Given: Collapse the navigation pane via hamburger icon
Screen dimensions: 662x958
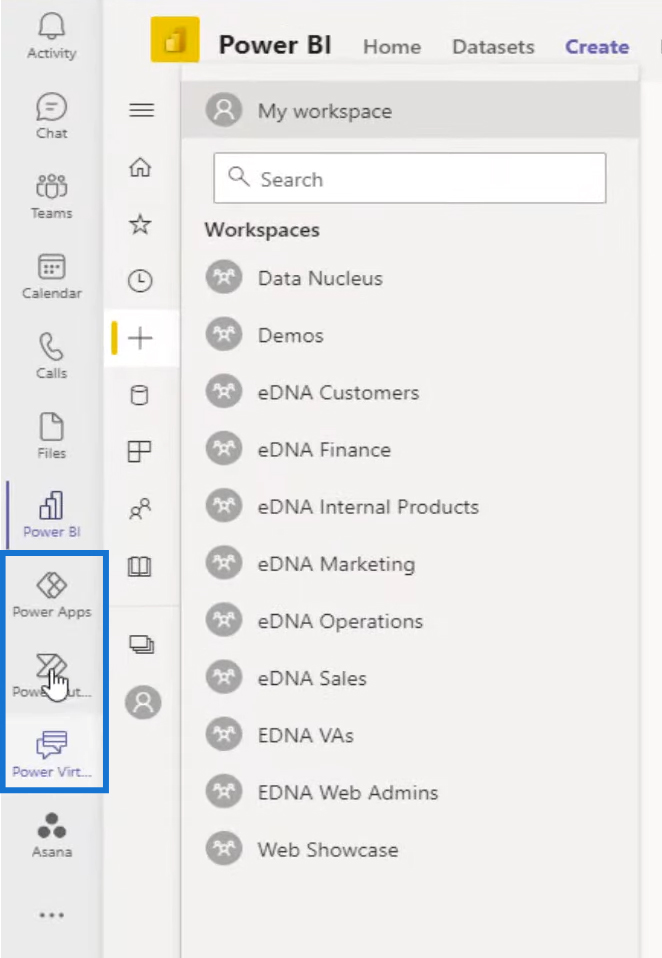Looking at the screenshot, I should point(142,110).
